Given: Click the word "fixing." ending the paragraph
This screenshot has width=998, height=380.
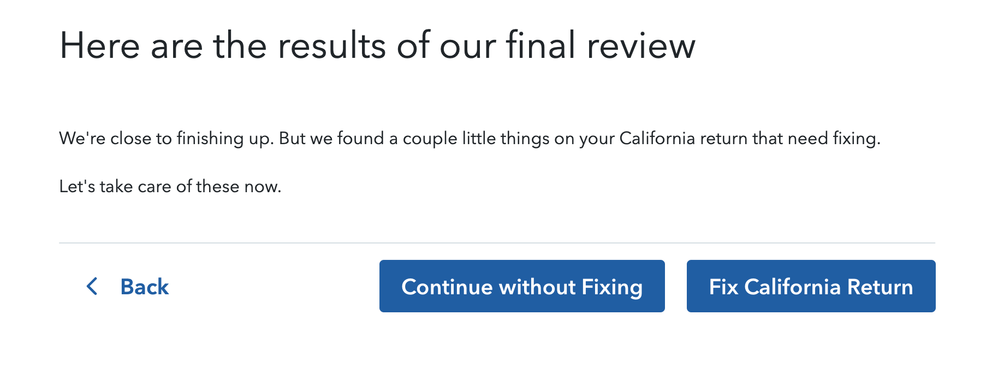Looking at the screenshot, I should coord(857,139).
